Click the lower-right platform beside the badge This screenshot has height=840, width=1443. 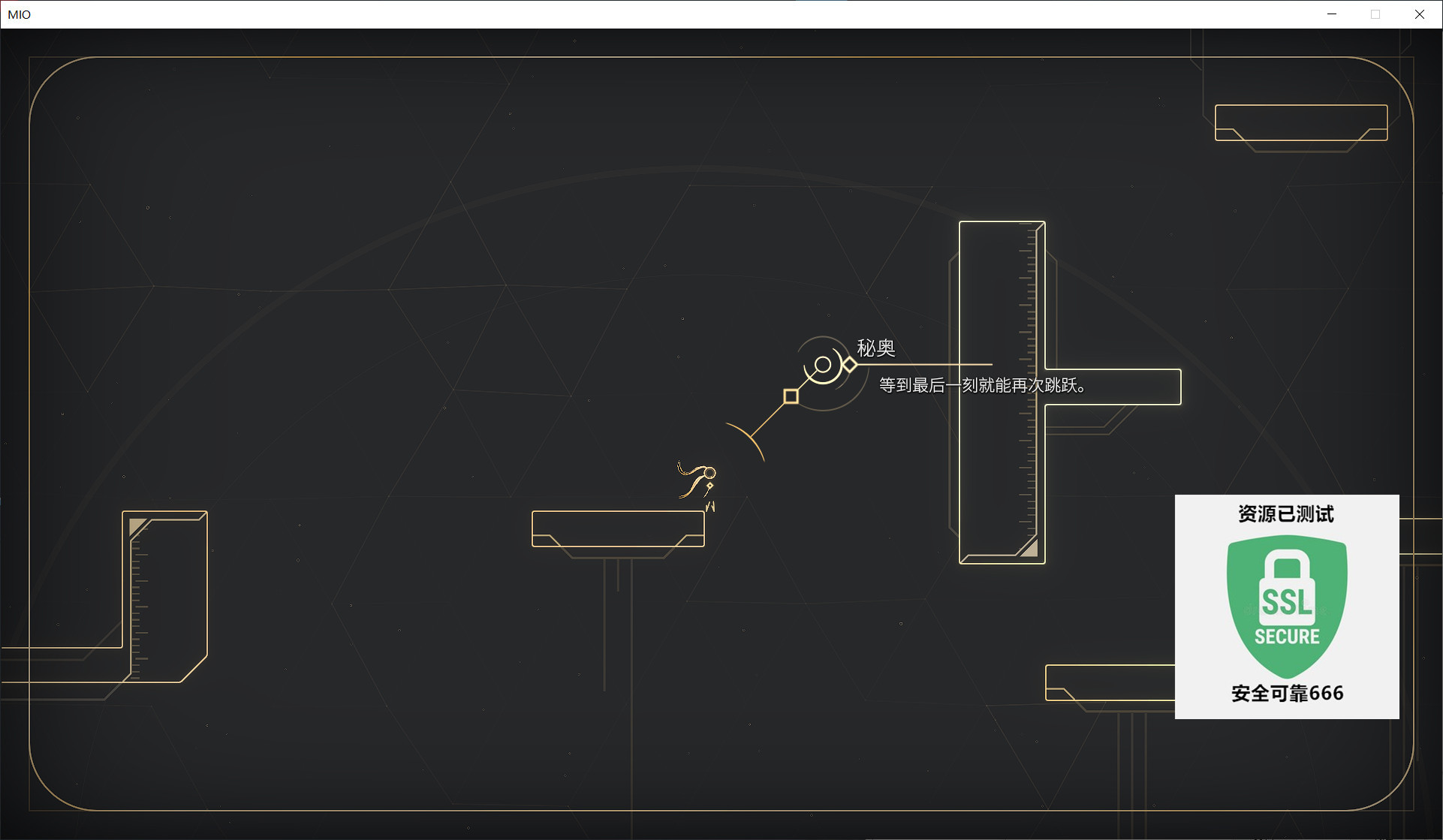(1109, 682)
